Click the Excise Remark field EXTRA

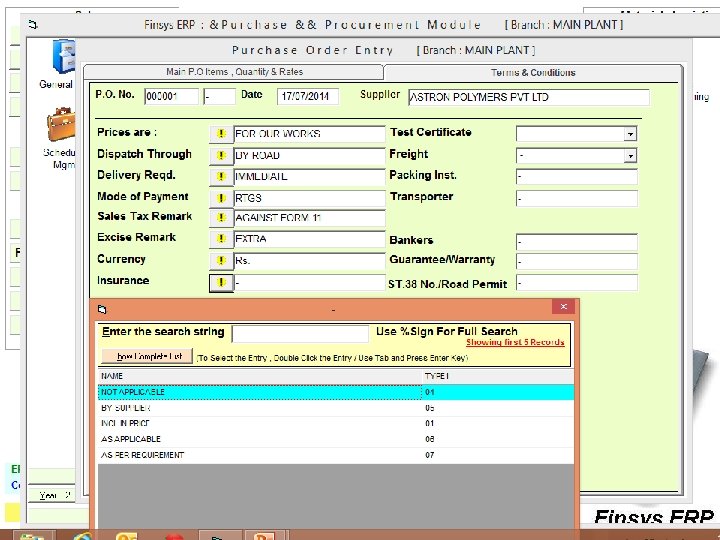click(309, 239)
